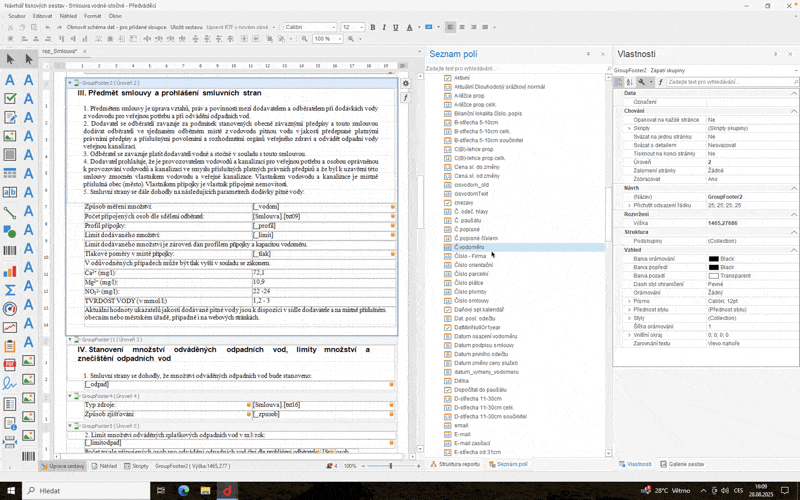The image size is (800, 500).
Task: Open the Skripty view in bottom bar
Action: (136, 466)
